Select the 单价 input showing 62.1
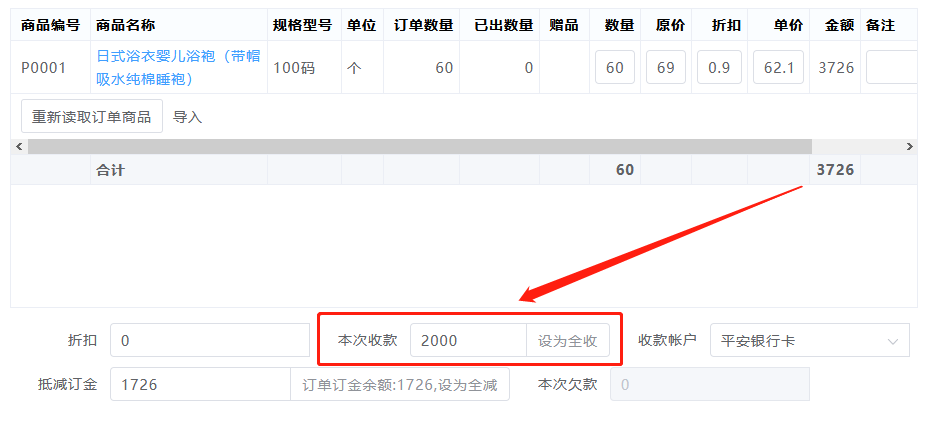 point(778,68)
